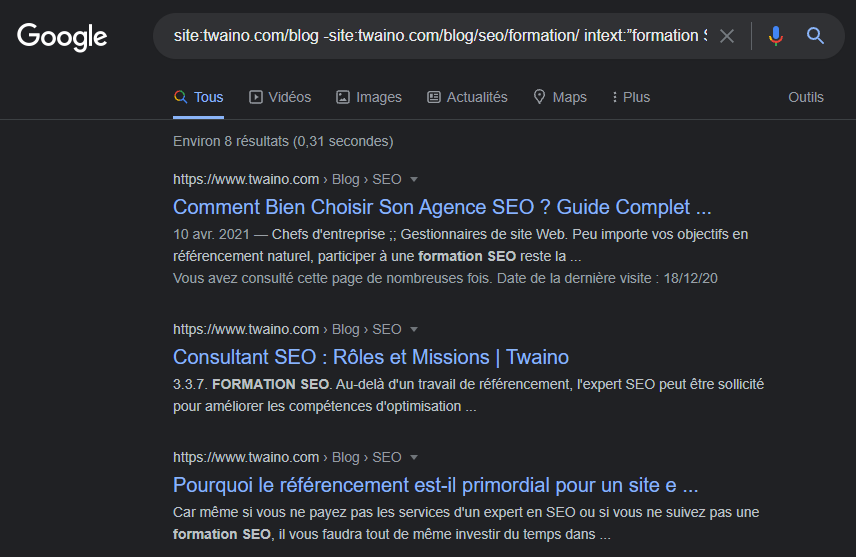Click the Google logo
856x557 pixels.
point(62,37)
